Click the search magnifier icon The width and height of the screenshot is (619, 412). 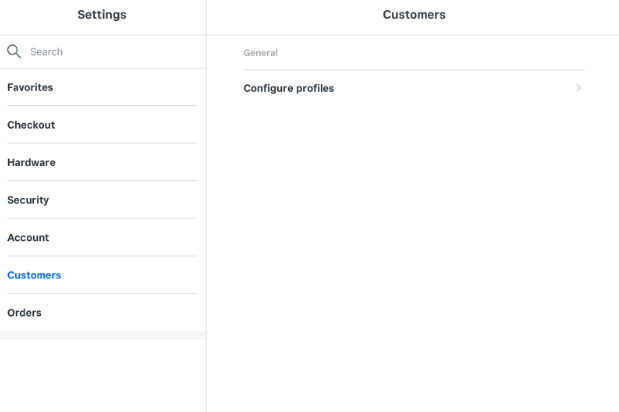click(x=14, y=51)
